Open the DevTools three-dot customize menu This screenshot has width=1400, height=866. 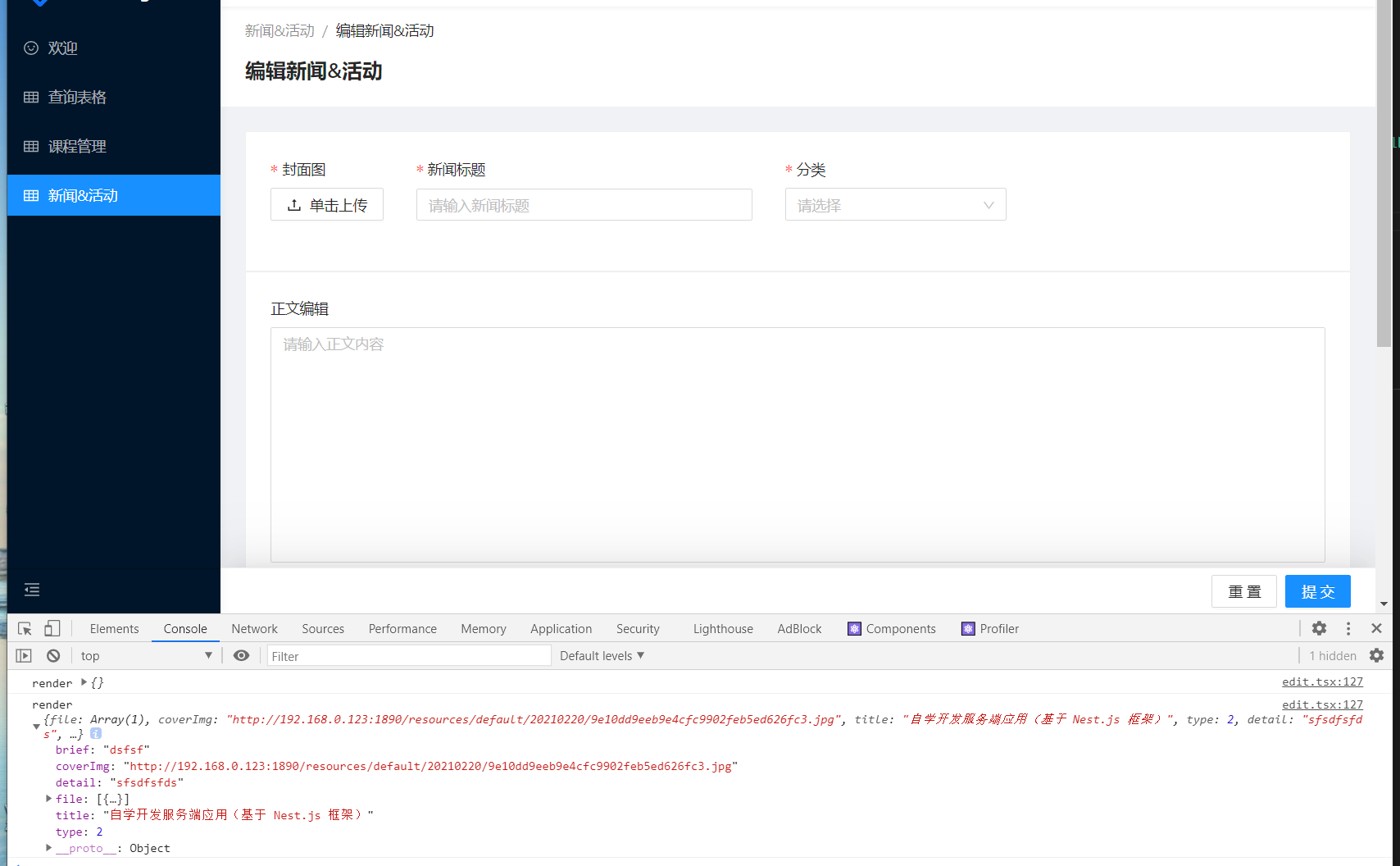pos(1348,628)
